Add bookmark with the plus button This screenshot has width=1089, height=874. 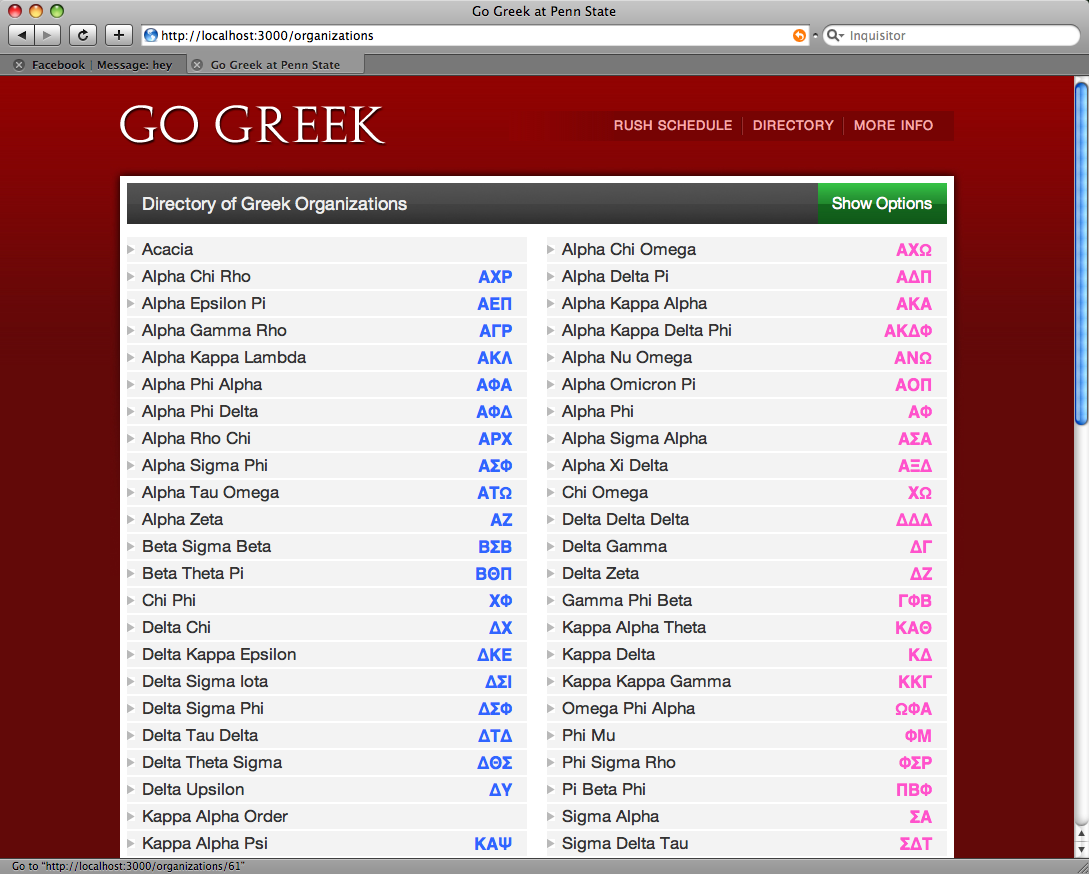(x=119, y=35)
